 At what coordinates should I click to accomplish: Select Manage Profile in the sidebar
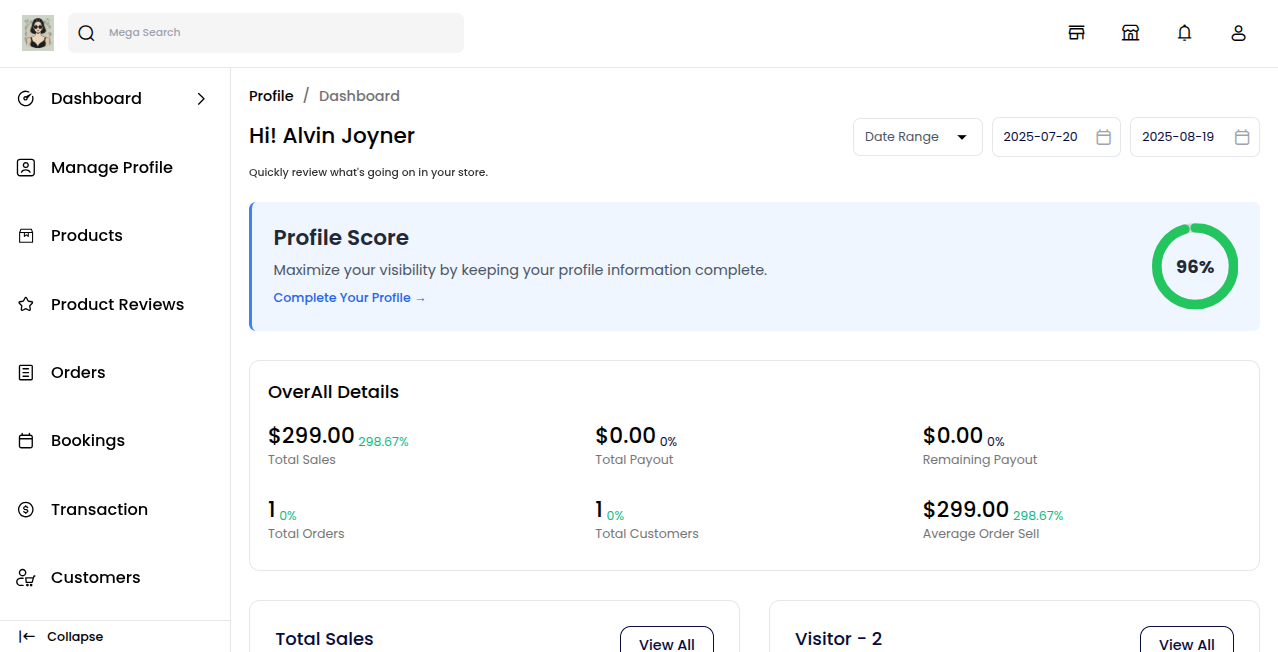point(111,167)
